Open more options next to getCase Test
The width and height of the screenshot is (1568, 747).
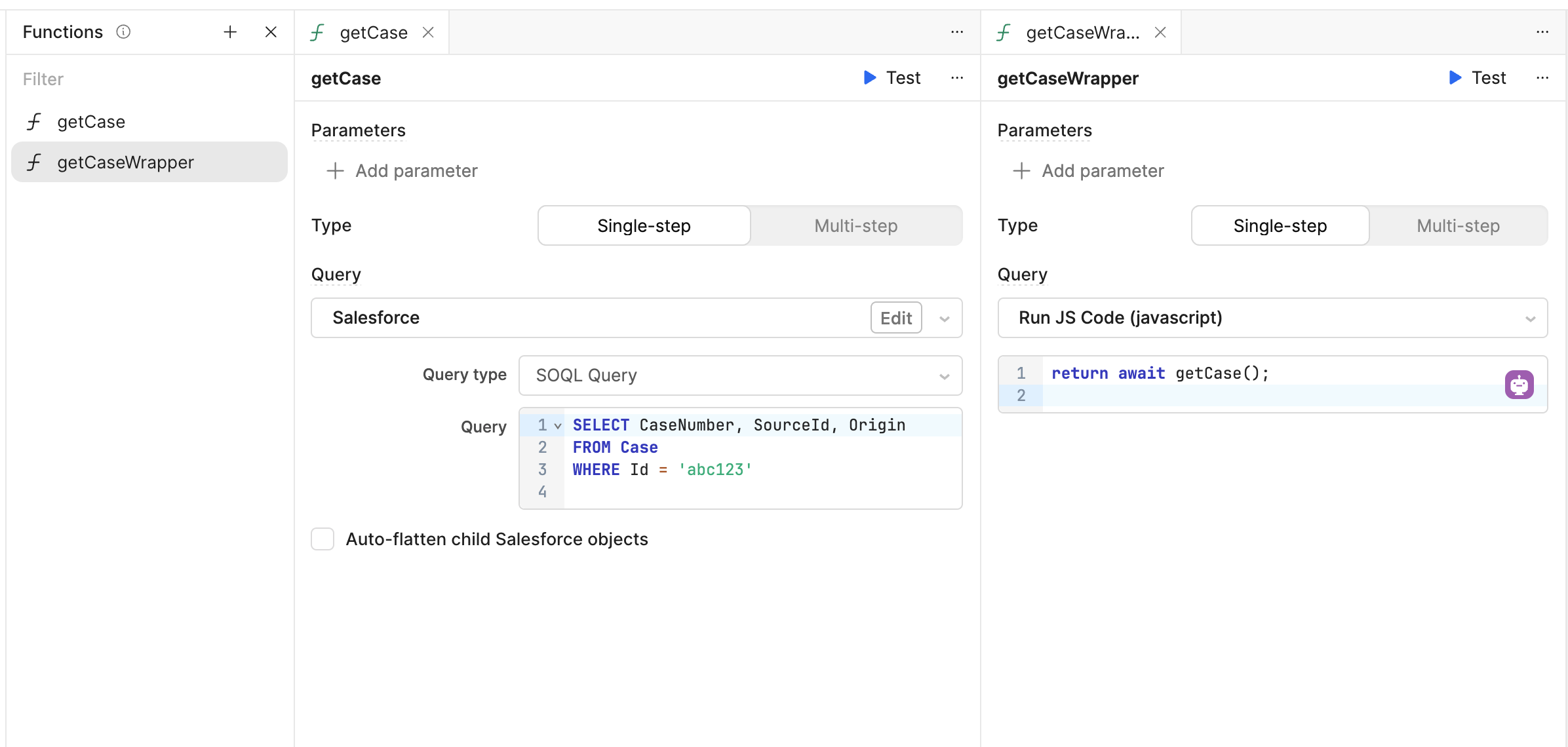[x=957, y=78]
